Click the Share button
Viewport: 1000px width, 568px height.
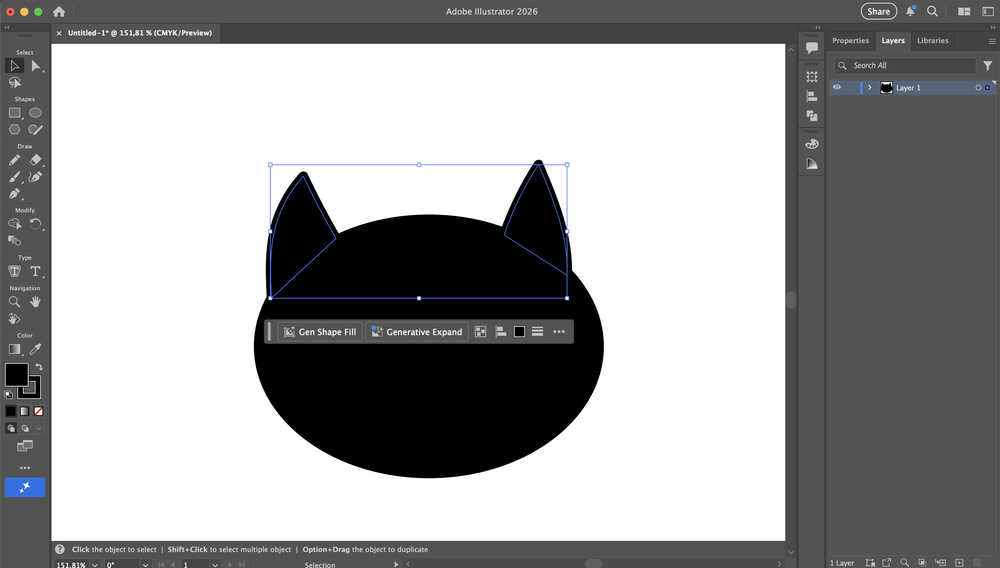pyautogui.click(x=878, y=11)
